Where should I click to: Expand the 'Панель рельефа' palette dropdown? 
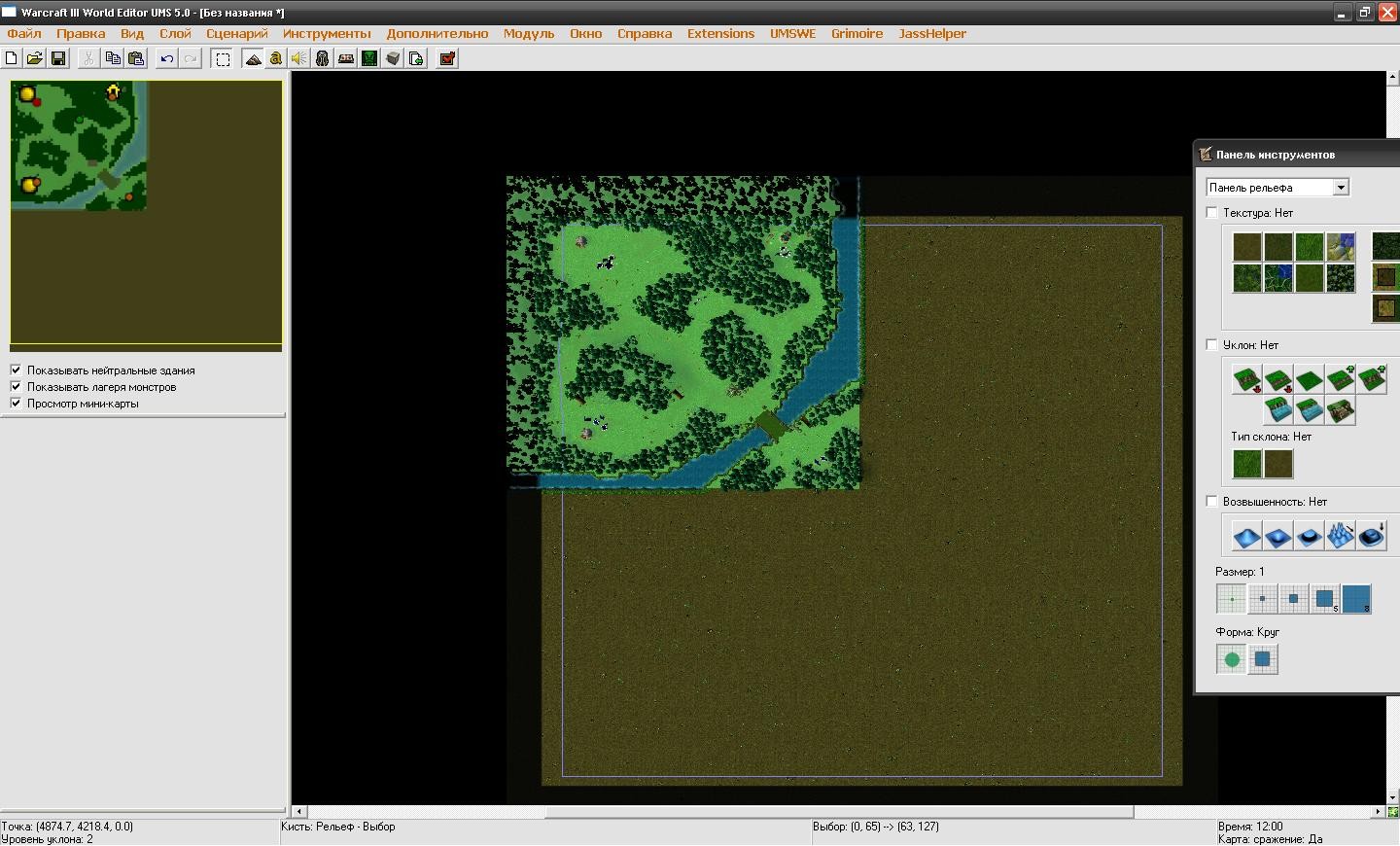tap(1341, 188)
